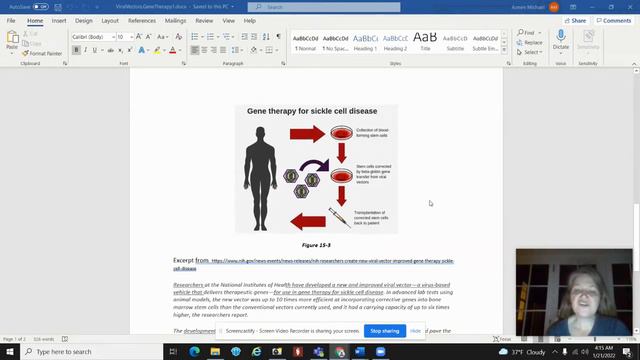Apply Text Effects icon

tap(142, 50)
